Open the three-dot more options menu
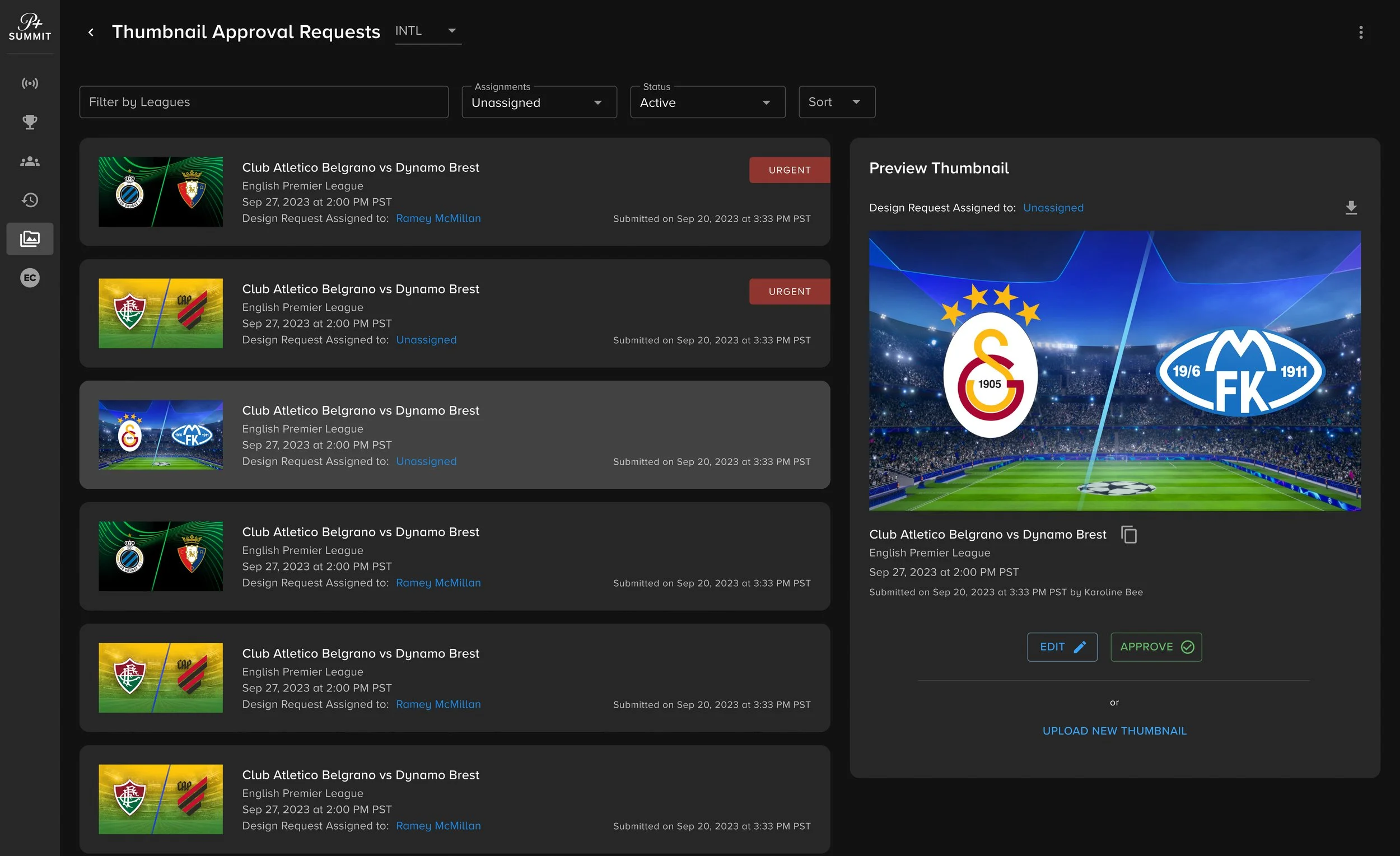1400x856 pixels. (1360, 32)
